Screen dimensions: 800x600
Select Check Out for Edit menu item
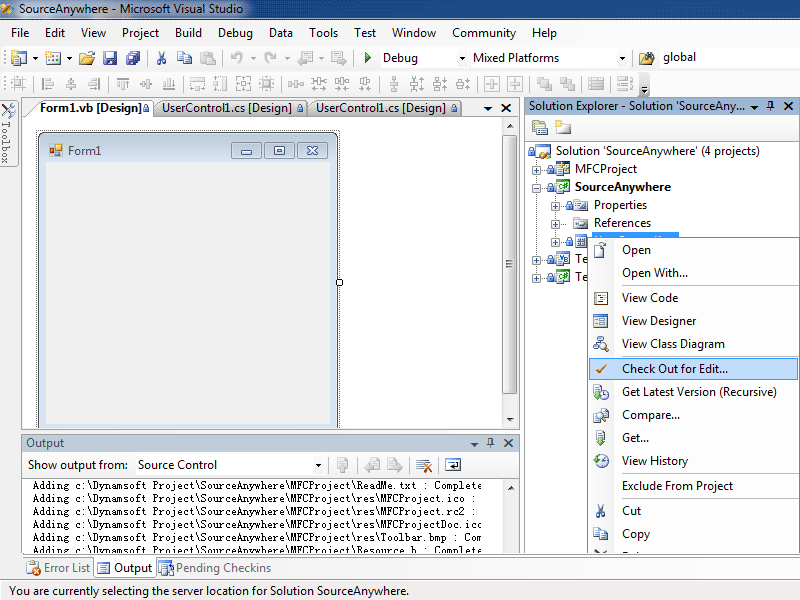675,369
